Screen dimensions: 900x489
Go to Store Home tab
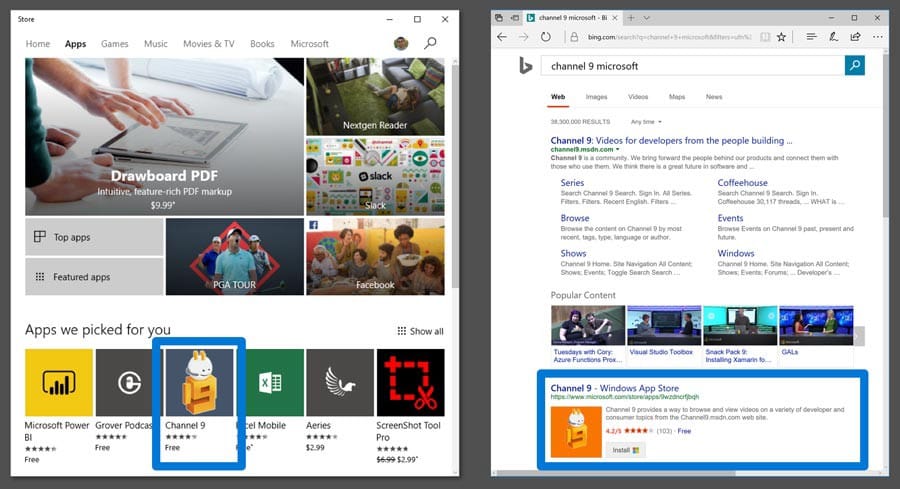pos(37,44)
